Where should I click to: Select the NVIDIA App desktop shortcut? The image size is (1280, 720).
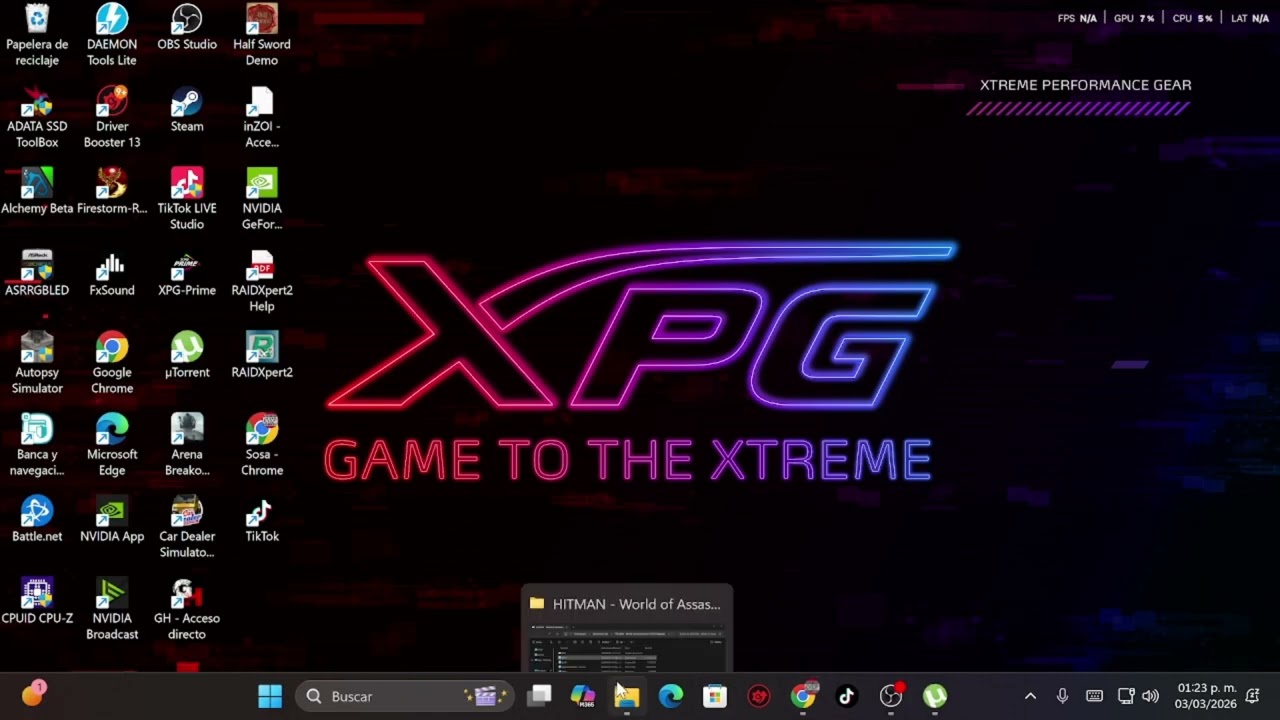(x=112, y=519)
